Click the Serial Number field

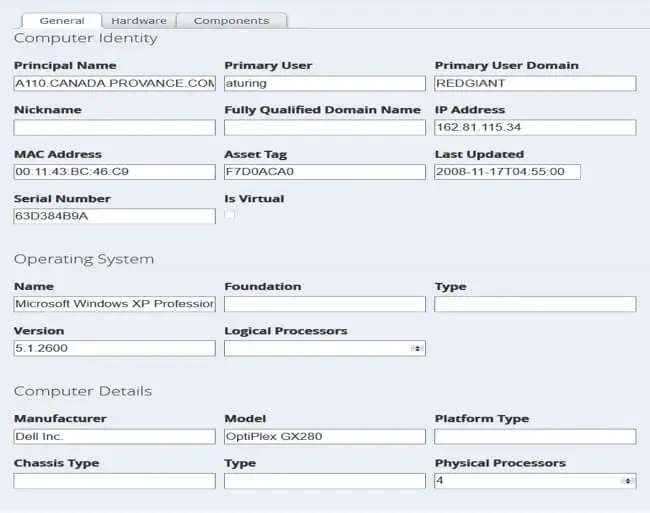coord(114,216)
